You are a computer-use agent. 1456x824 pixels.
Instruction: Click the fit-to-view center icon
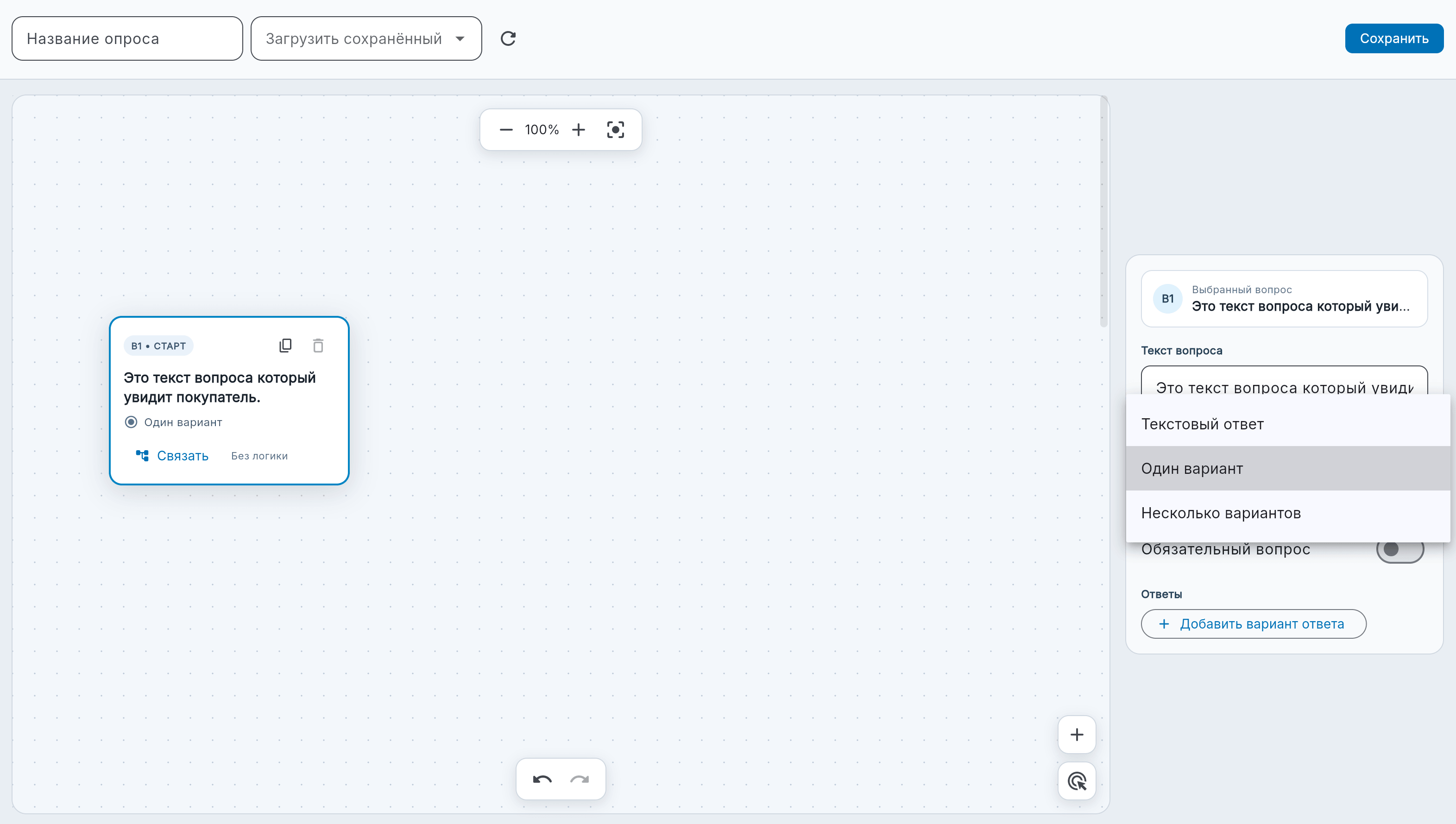point(616,130)
